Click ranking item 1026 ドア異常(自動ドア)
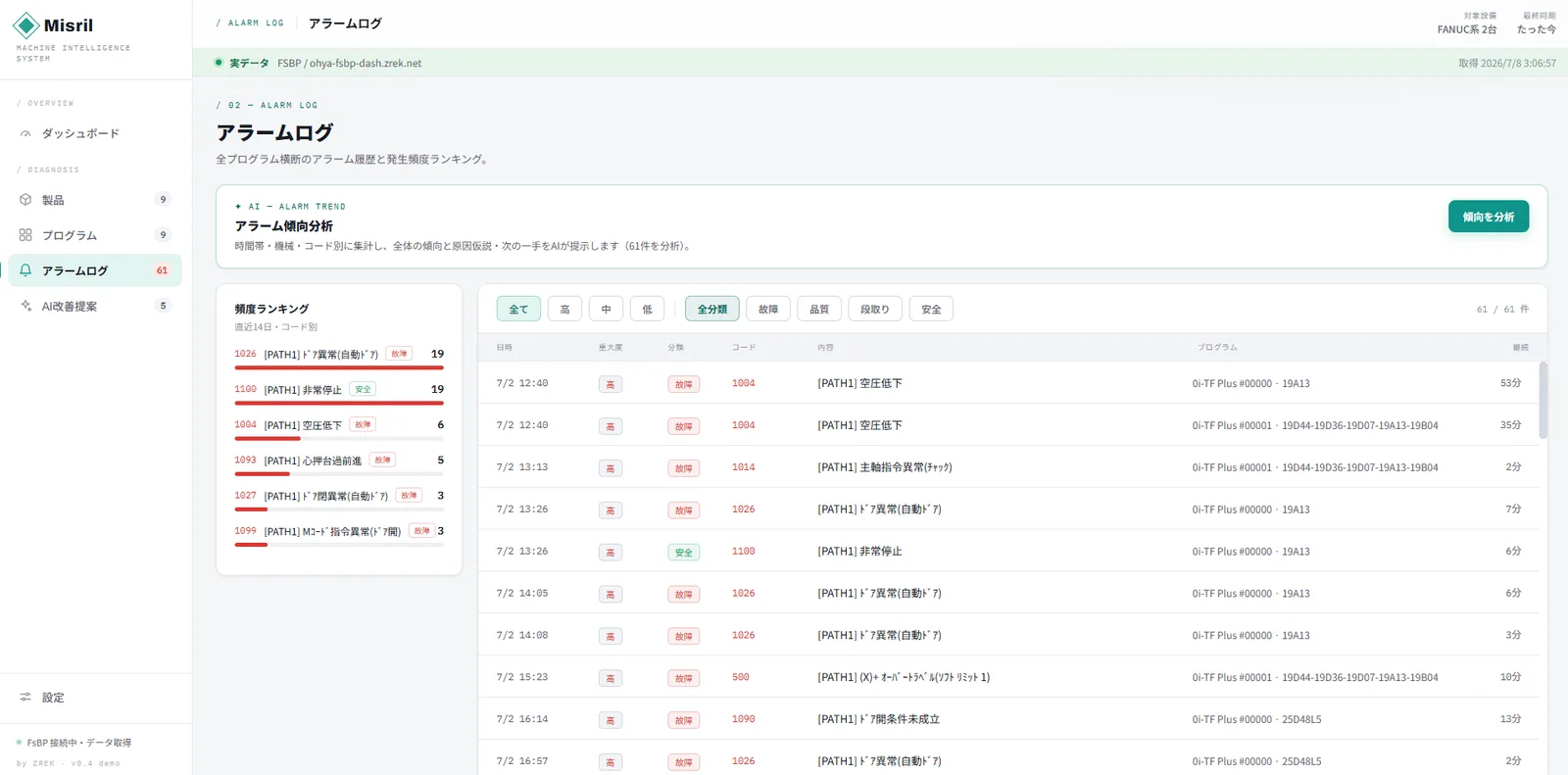Screen dimensions: 1568x775 click(339, 359)
